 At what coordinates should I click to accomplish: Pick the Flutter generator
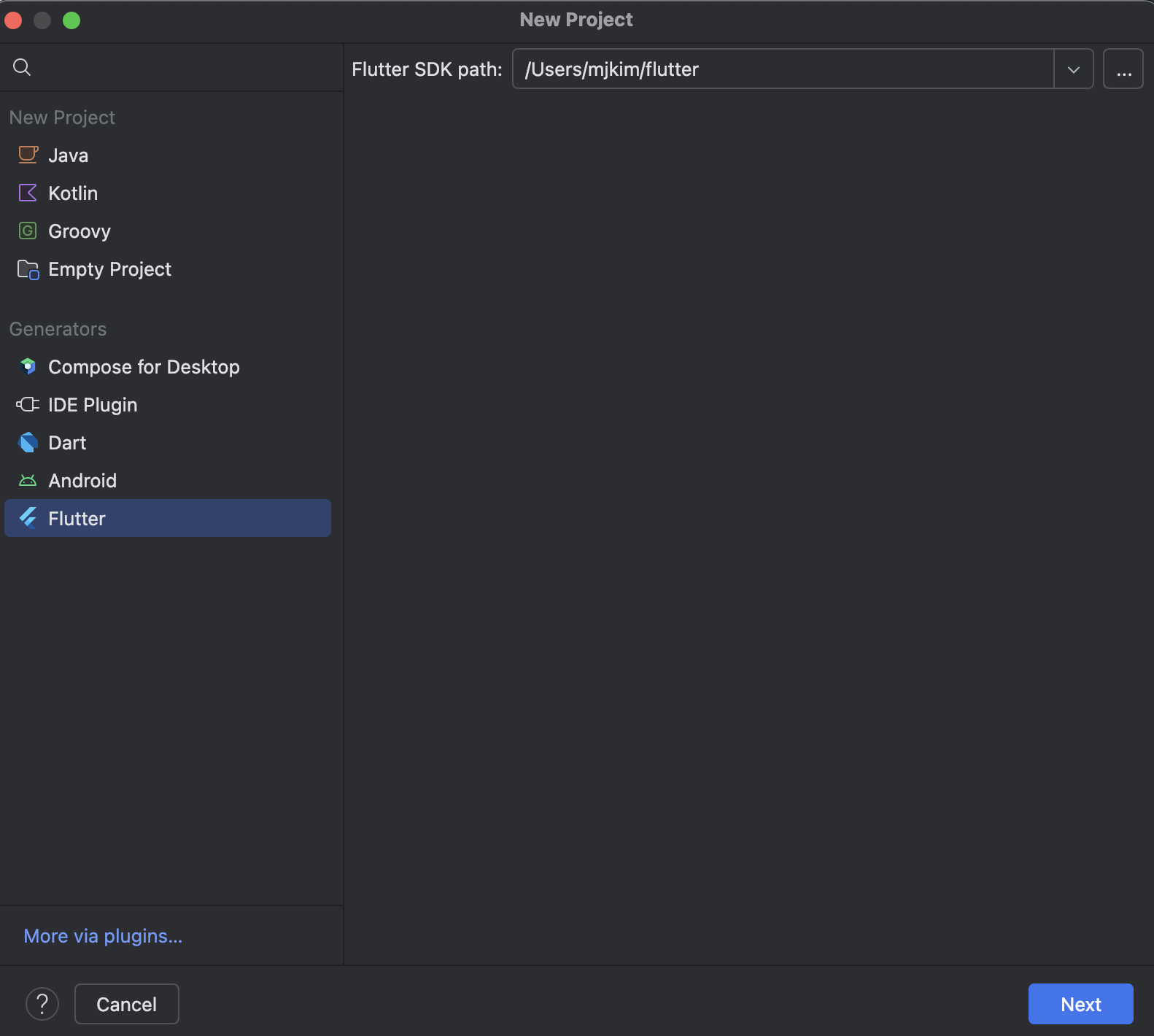168,518
